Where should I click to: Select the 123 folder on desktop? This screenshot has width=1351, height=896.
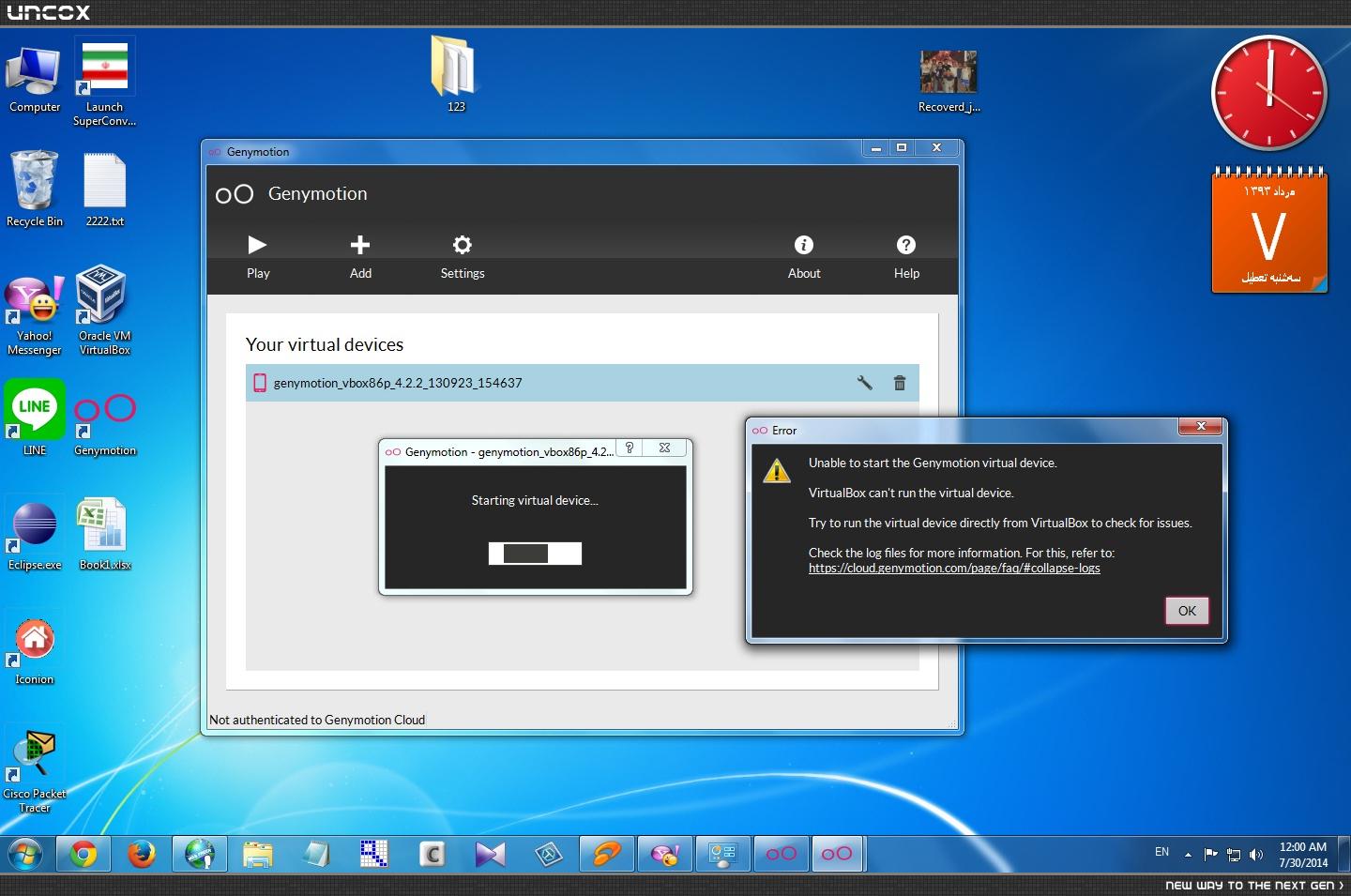(x=456, y=74)
